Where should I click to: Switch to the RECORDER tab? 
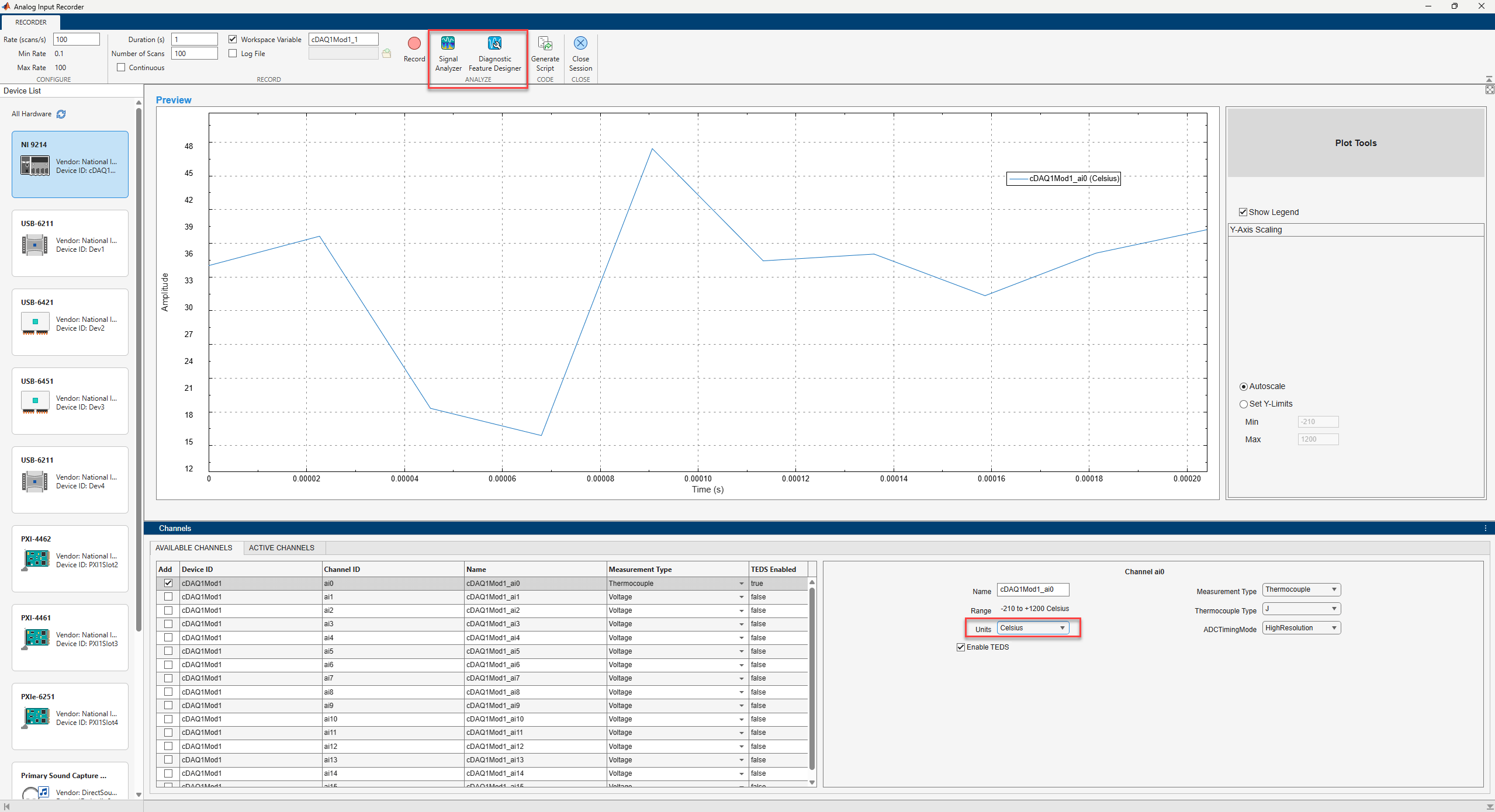[30, 22]
